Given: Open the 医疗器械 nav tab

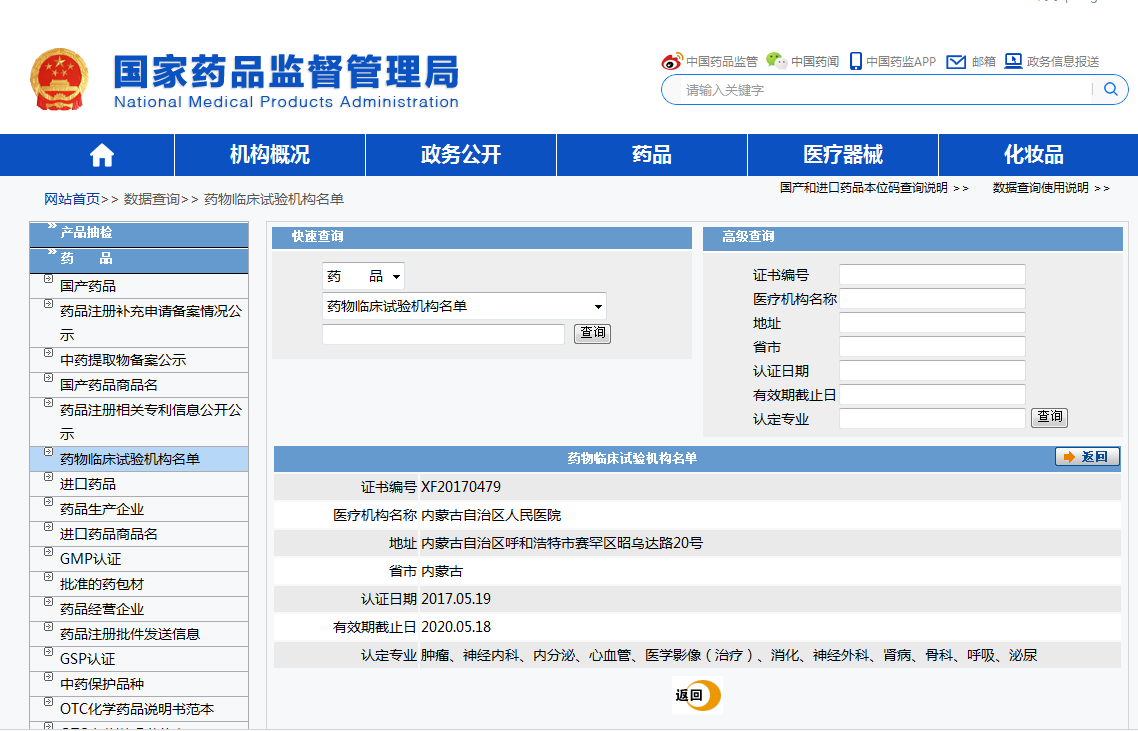Looking at the screenshot, I should coord(843,155).
